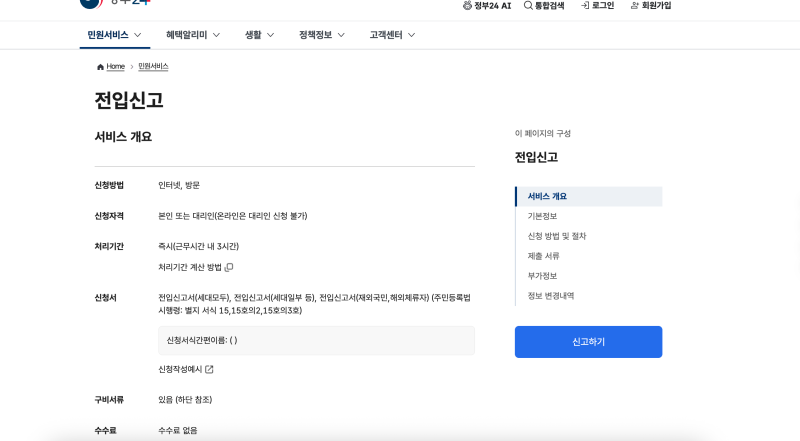This screenshot has width=800, height=441.
Task: Click the 즉시(근무시간 내 3시간) value
Action: click(x=198, y=247)
